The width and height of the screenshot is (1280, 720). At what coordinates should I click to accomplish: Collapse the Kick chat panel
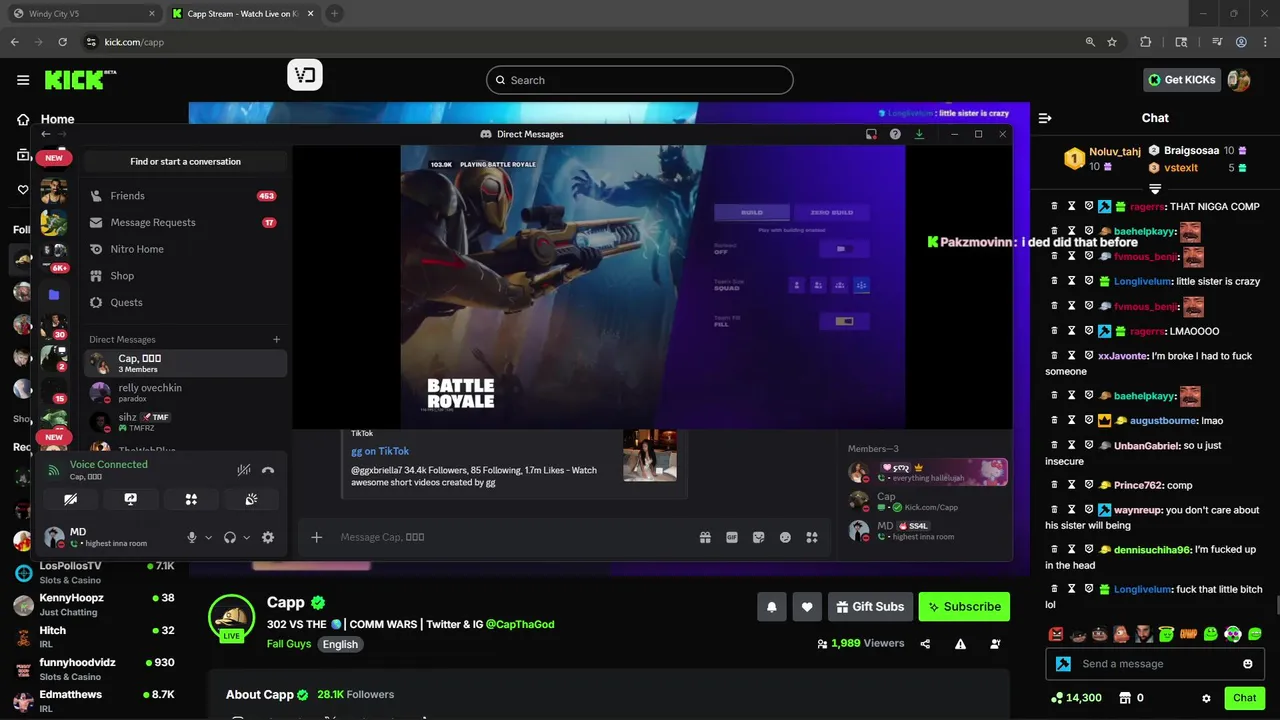point(1045,118)
